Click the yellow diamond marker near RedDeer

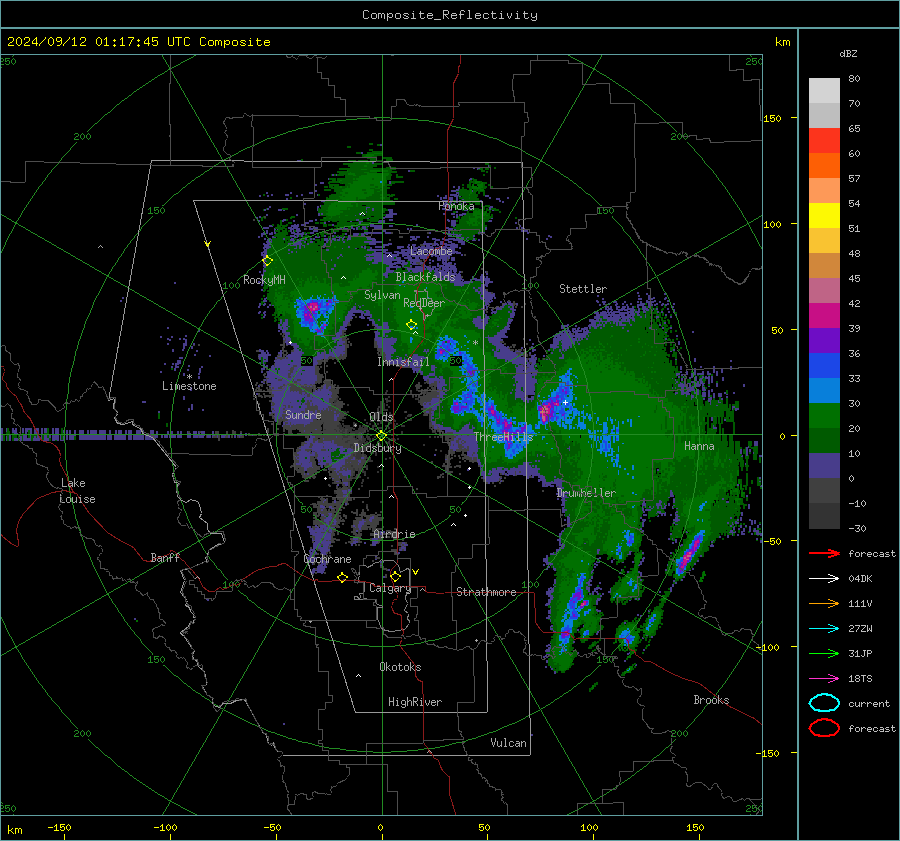pyautogui.click(x=412, y=325)
